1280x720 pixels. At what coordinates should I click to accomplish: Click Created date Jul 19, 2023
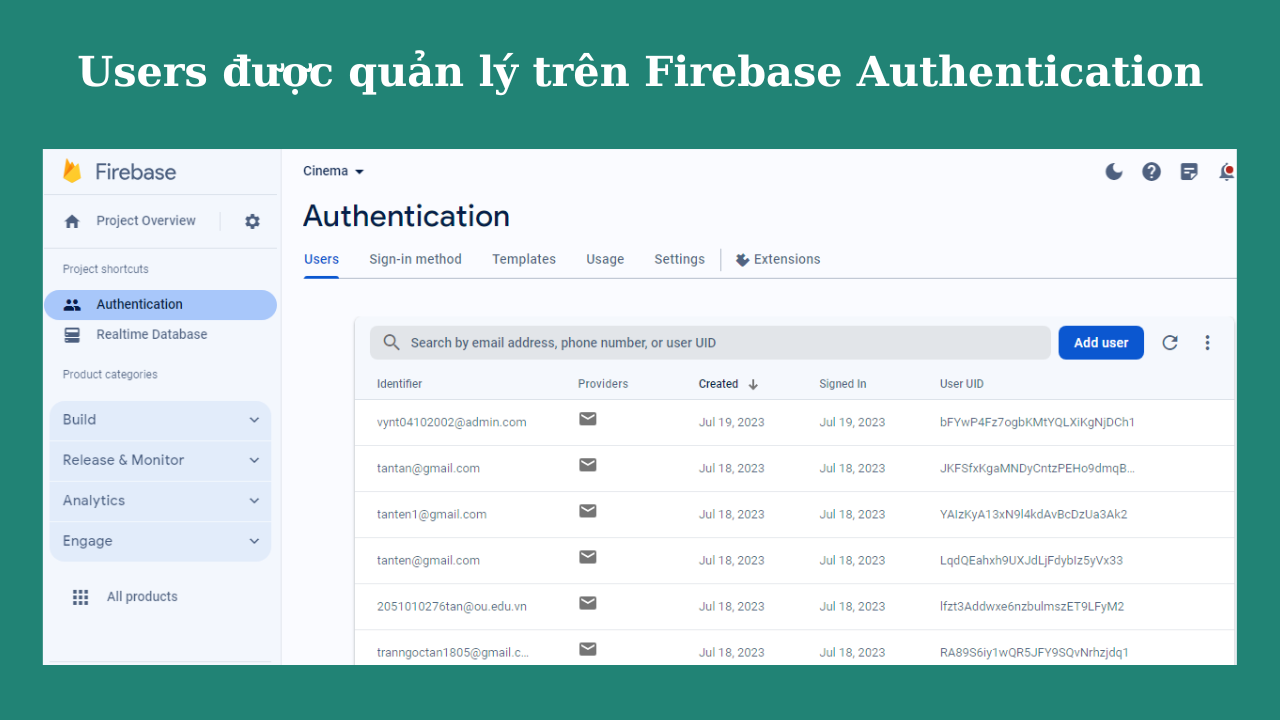coord(731,423)
